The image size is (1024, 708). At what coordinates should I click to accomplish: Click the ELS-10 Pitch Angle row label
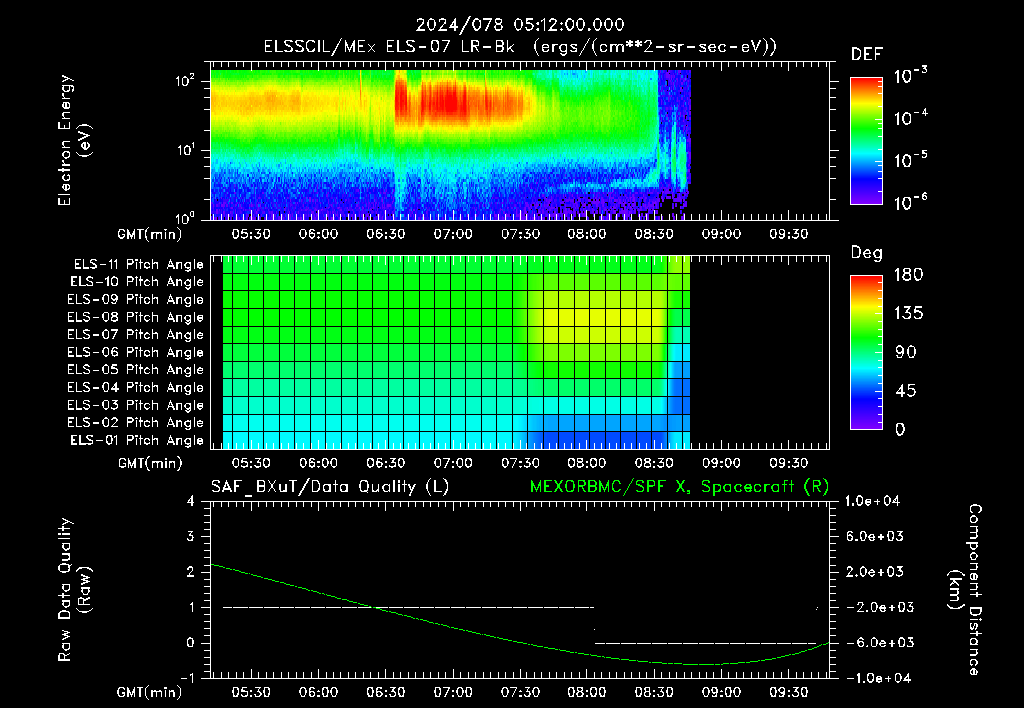point(137,282)
